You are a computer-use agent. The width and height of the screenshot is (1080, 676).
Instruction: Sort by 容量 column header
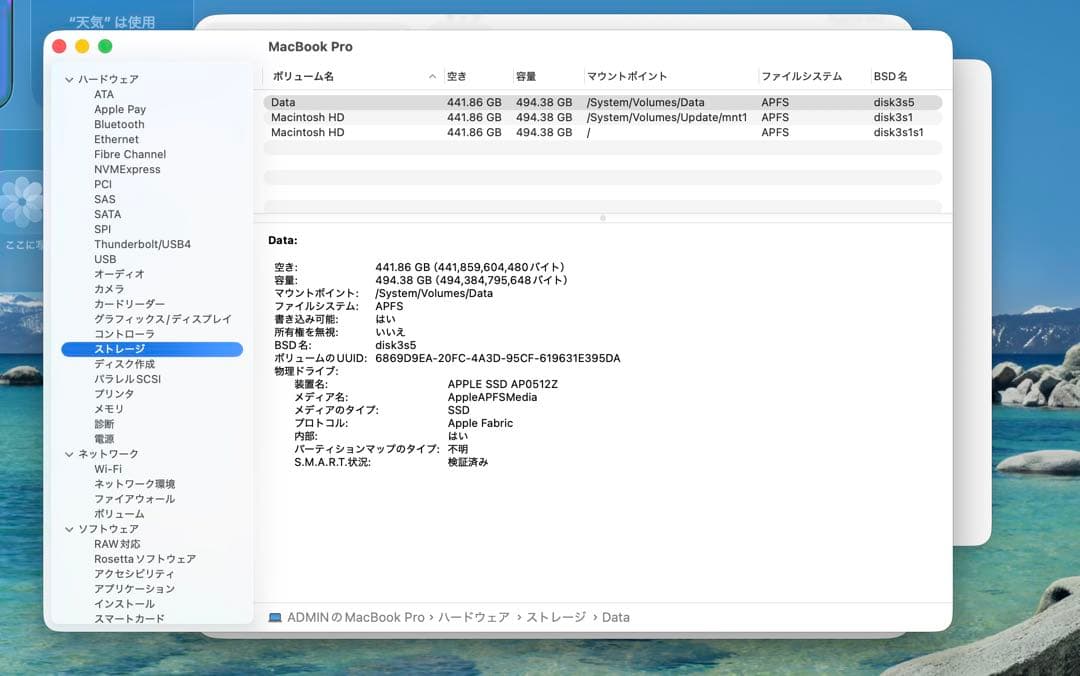pyautogui.click(x=526, y=76)
